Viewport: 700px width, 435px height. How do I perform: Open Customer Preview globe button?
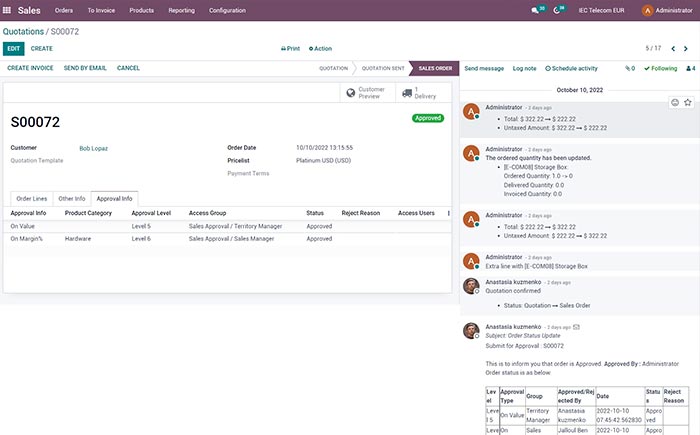(x=367, y=92)
